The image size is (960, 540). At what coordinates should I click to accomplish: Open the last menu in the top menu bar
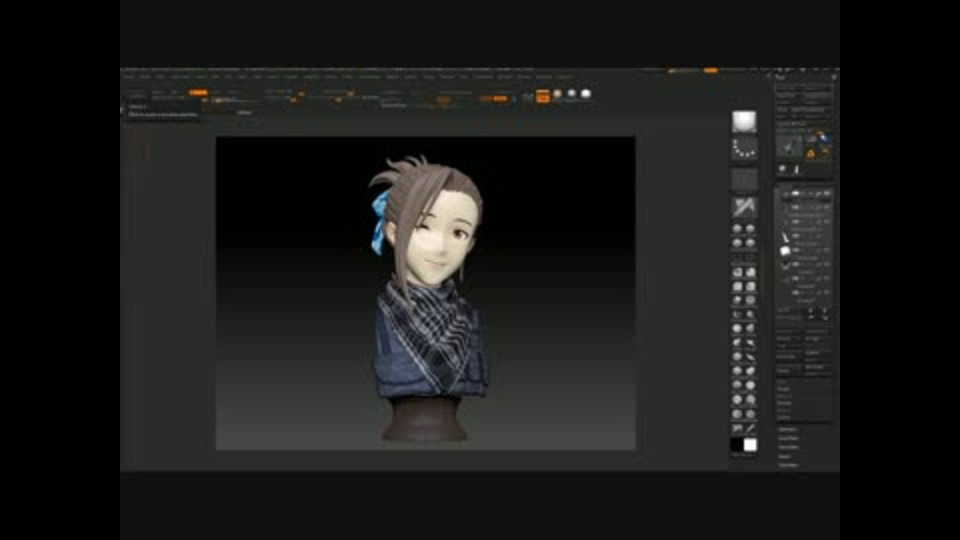coord(564,76)
